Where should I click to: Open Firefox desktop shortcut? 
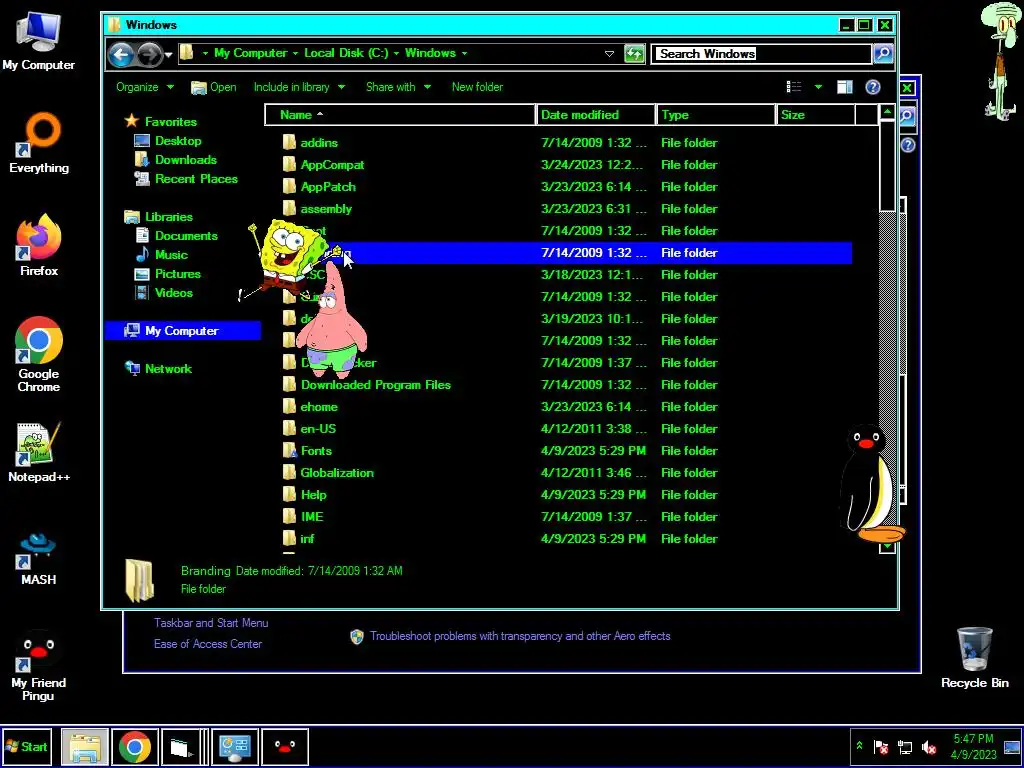pyautogui.click(x=39, y=245)
